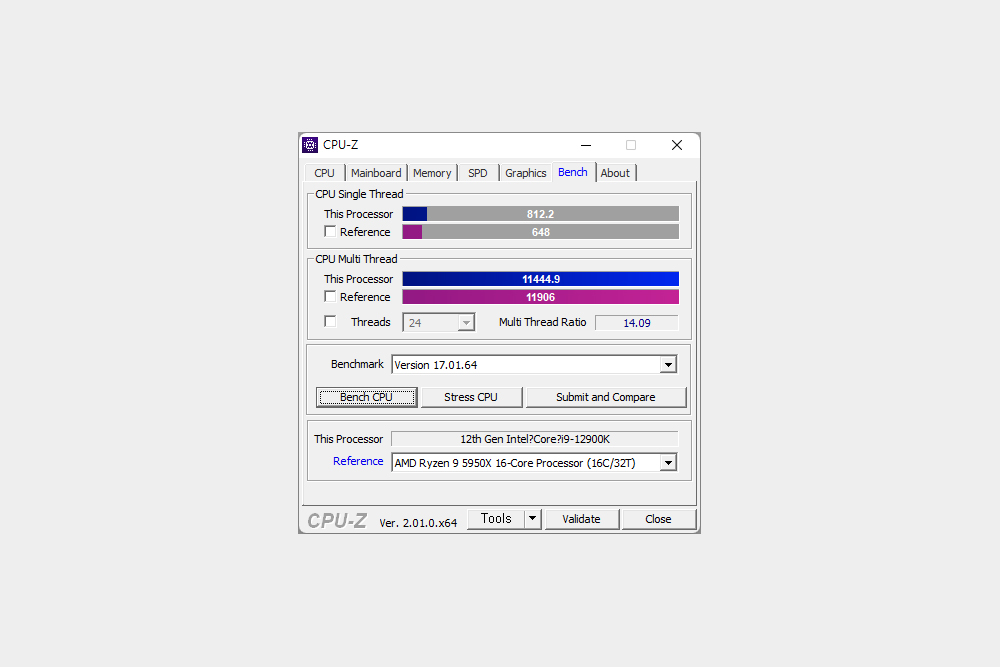Click the Close button at bottom
The height and width of the screenshot is (667, 1000).
tap(658, 519)
